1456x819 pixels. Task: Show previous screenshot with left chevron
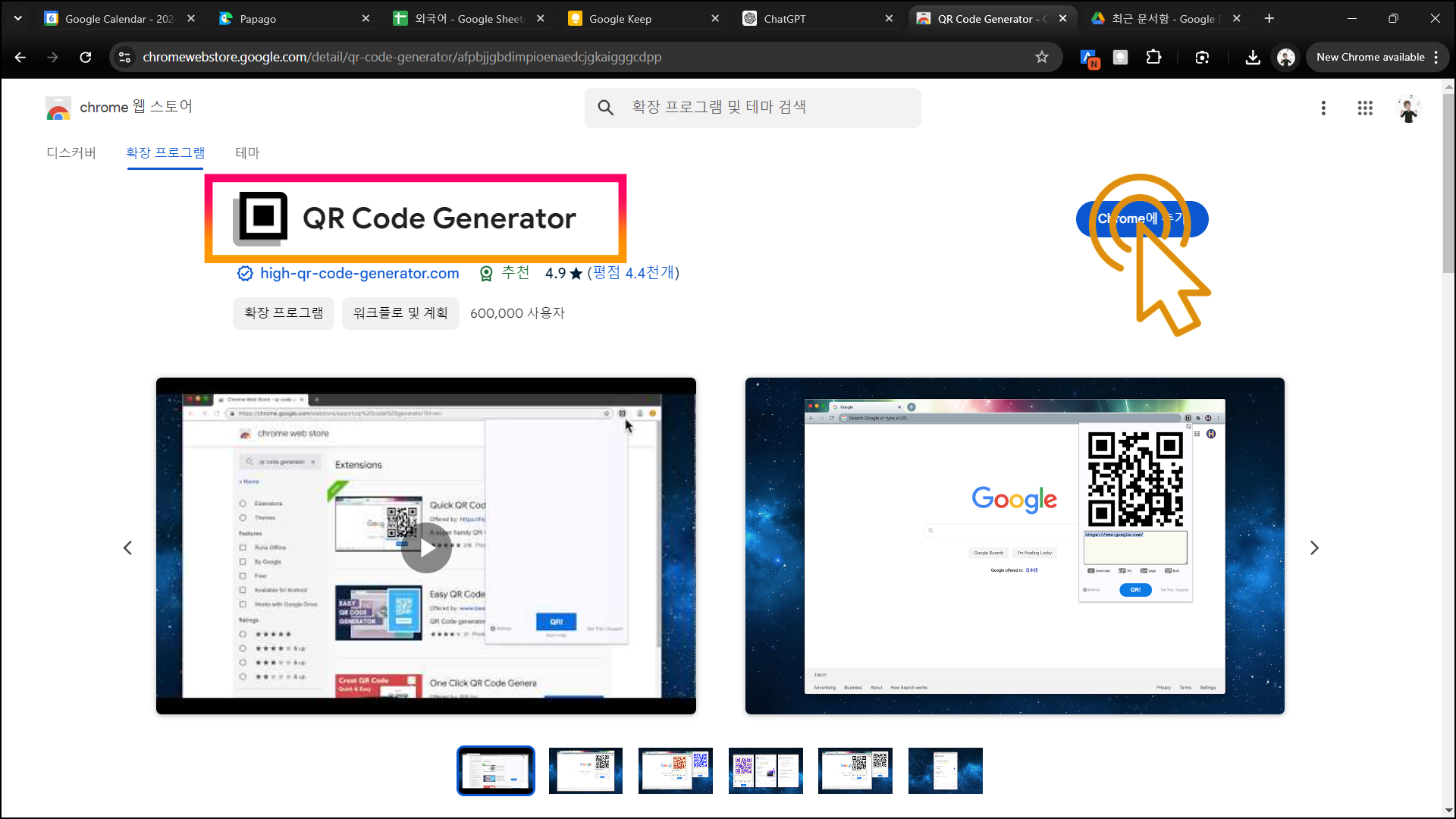click(x=127, y=548)
